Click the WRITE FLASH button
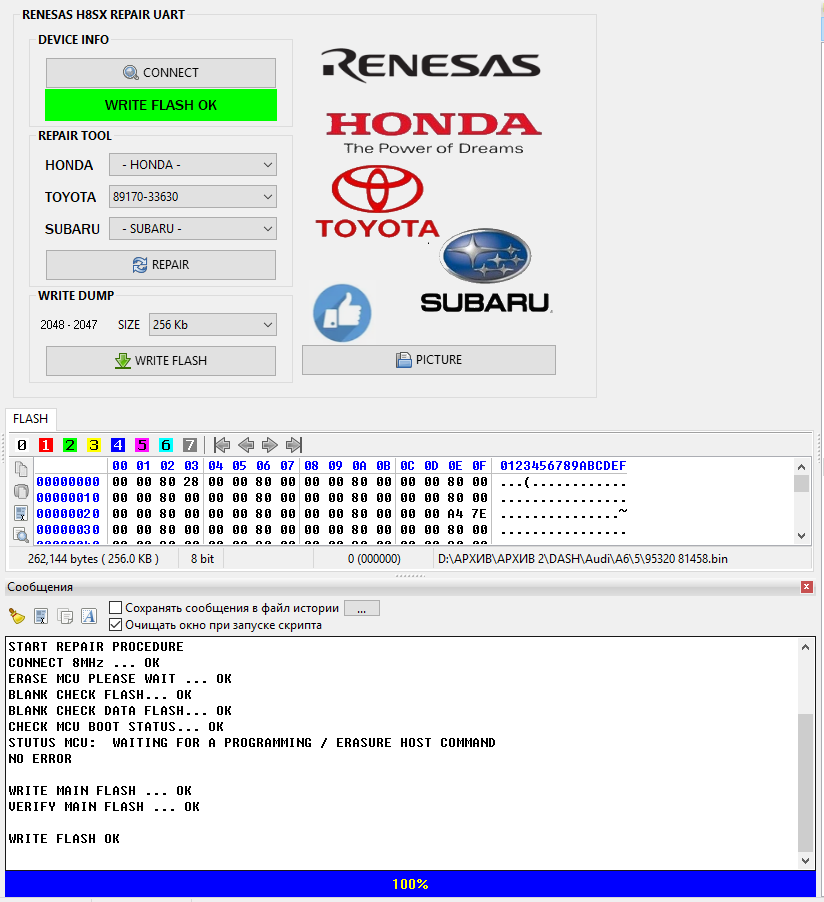Image resolution: width=824 pixels, height=902 pixels. tap(161, 361)
